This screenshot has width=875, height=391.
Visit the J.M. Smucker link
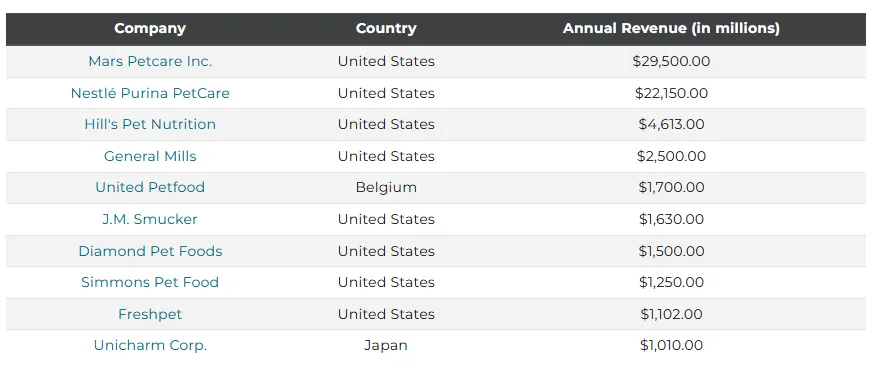click(150, 219)
